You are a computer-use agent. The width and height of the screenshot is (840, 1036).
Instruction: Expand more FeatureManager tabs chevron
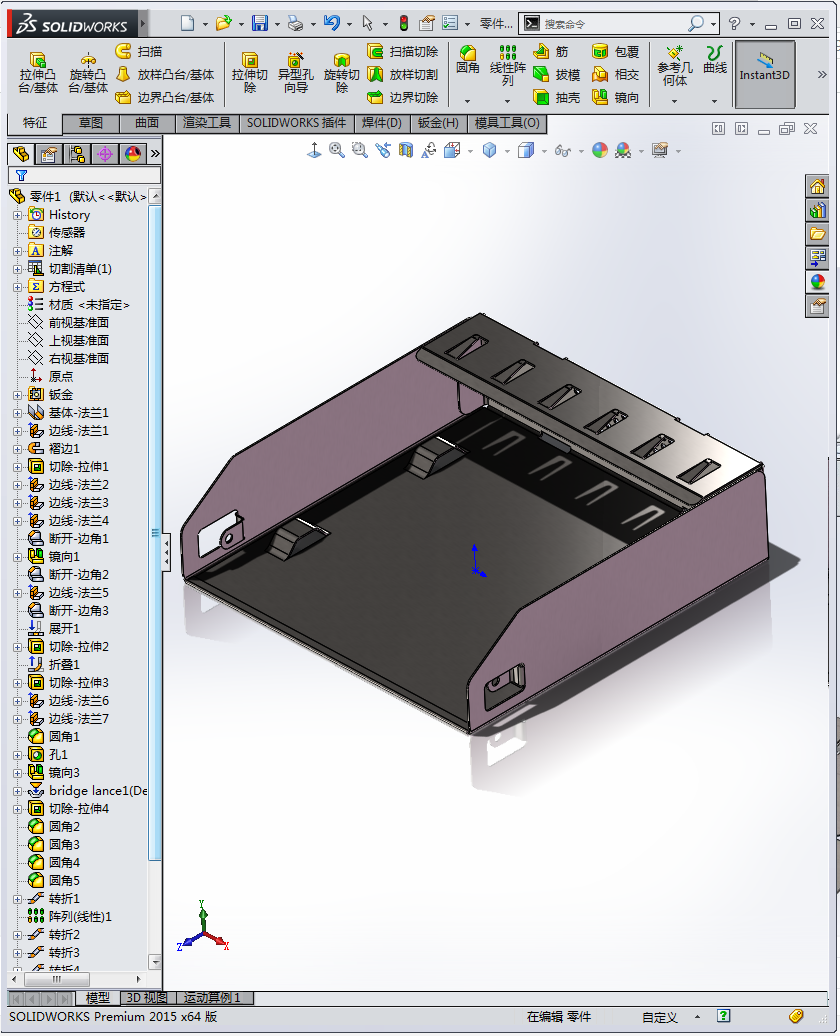155,154
